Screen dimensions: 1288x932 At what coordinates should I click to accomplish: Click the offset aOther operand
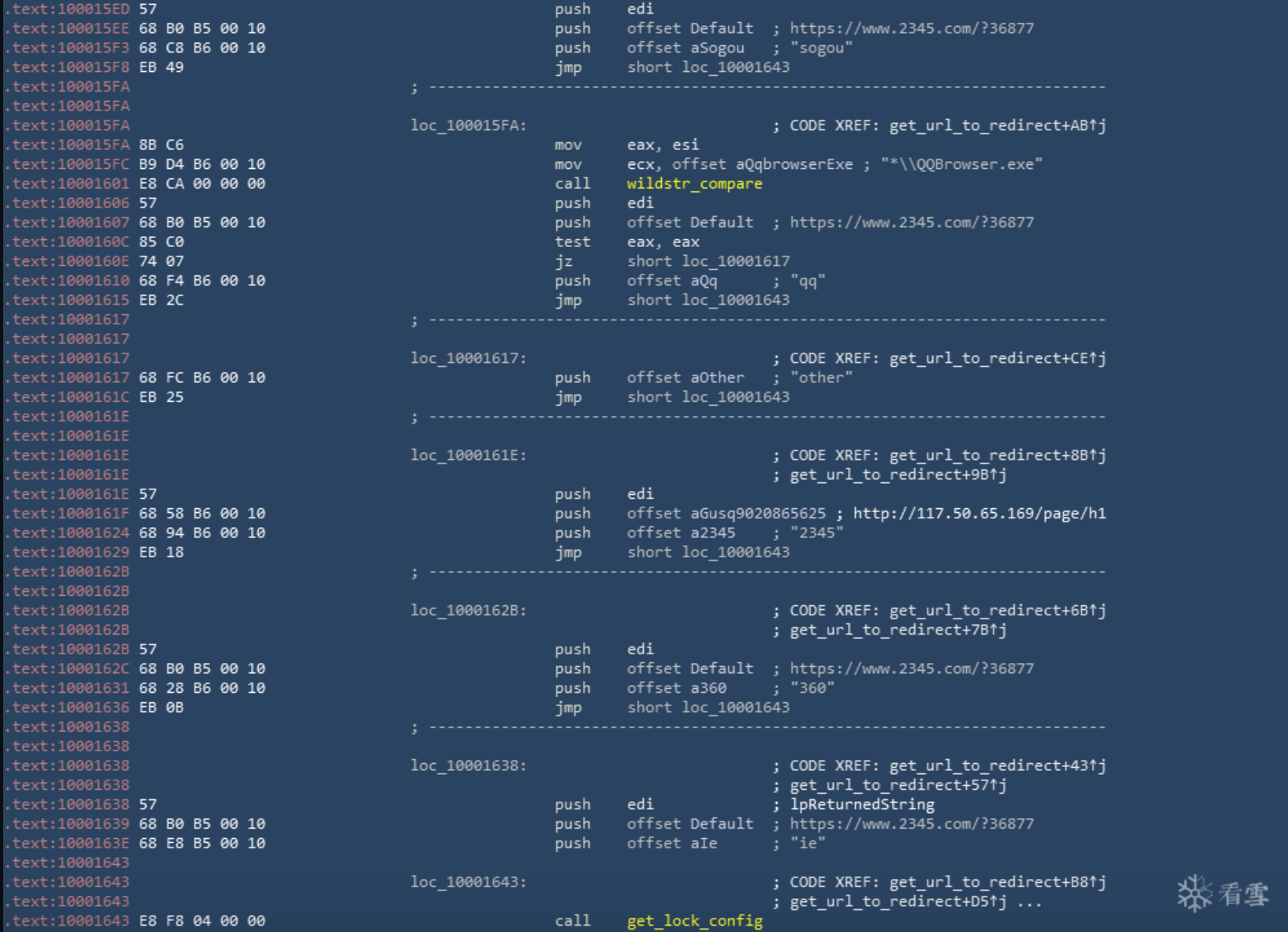click(685, 378)
